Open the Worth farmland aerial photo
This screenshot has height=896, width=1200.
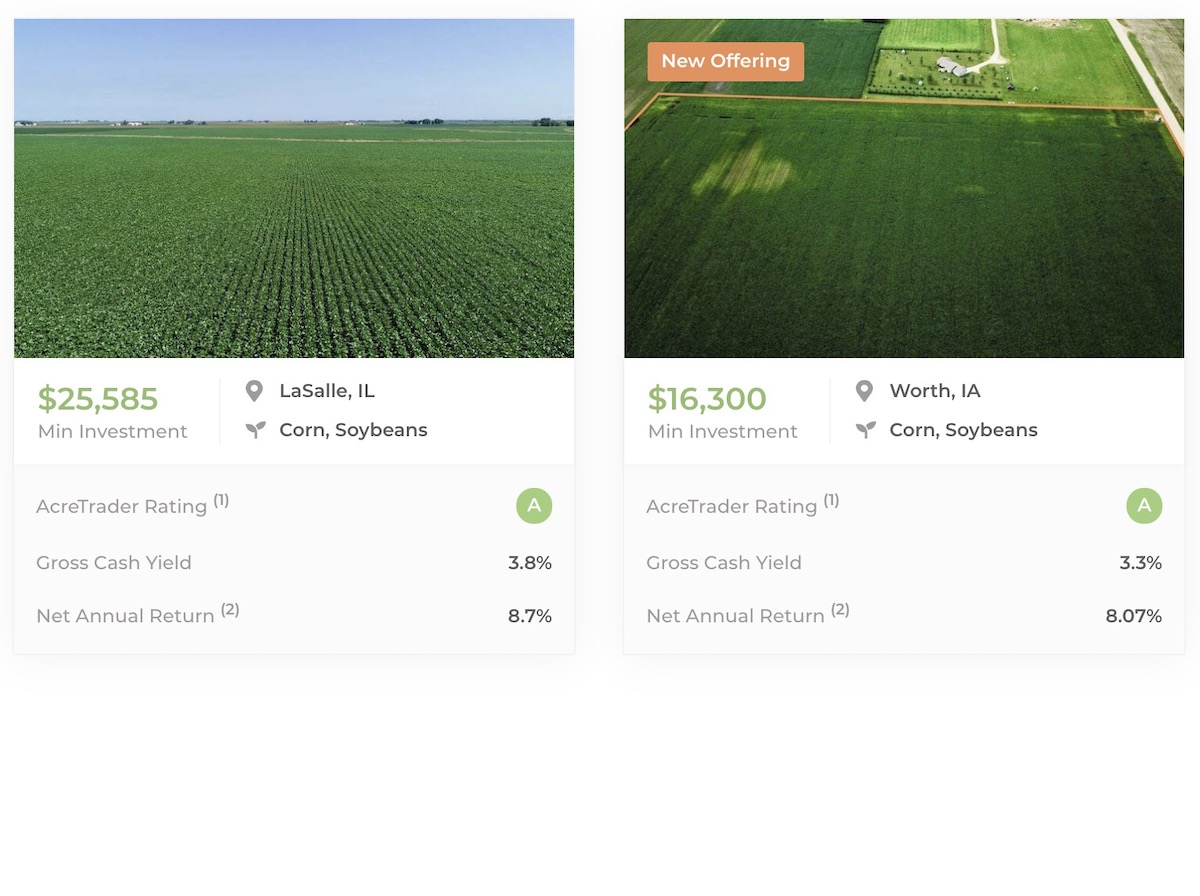click(x=904, y=187)
